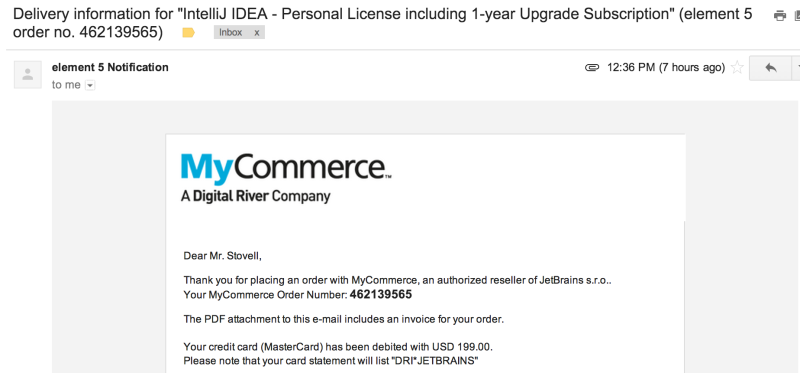Click the 12:36 PM timestamp
800x373 pixels.
pos(666,67)
